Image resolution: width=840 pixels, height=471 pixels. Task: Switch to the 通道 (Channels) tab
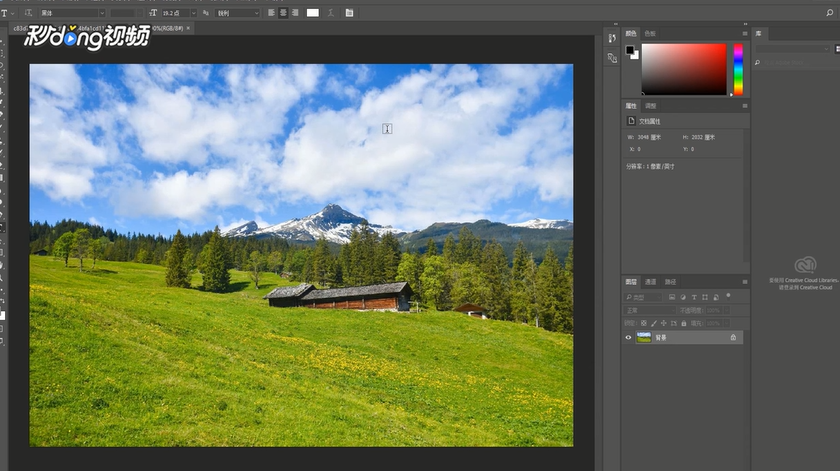click(x=650, y=282)
